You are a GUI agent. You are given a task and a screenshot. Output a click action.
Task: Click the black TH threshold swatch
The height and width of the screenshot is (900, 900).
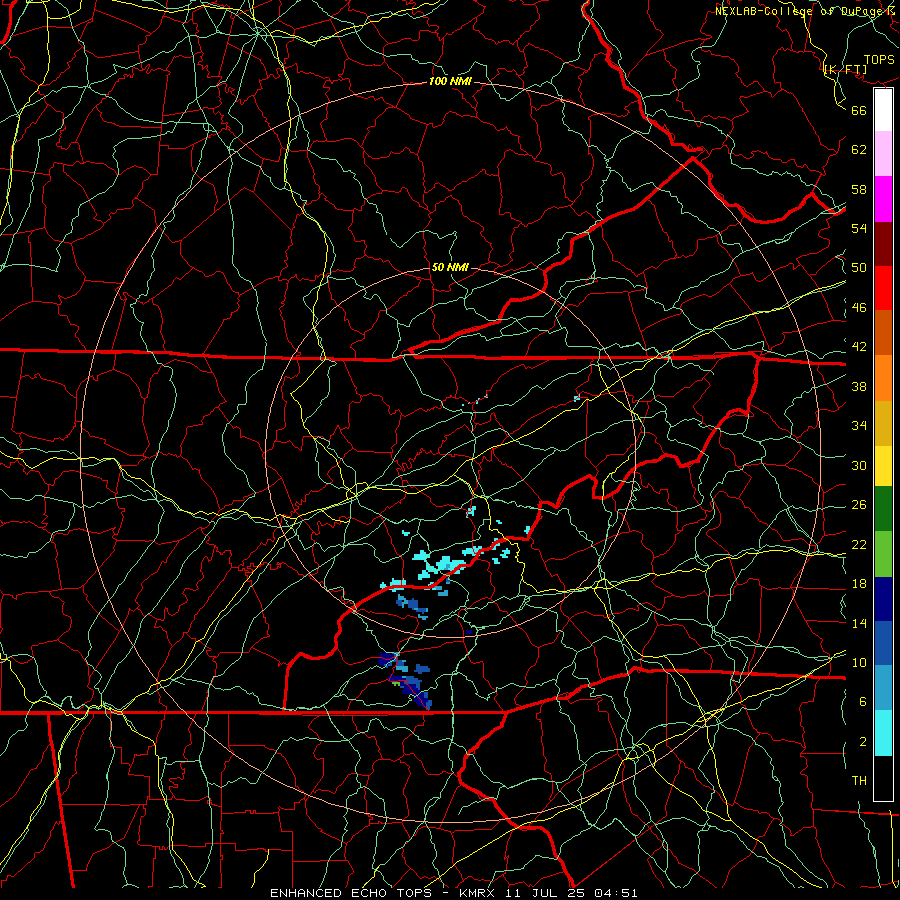[x=883, y=778]
